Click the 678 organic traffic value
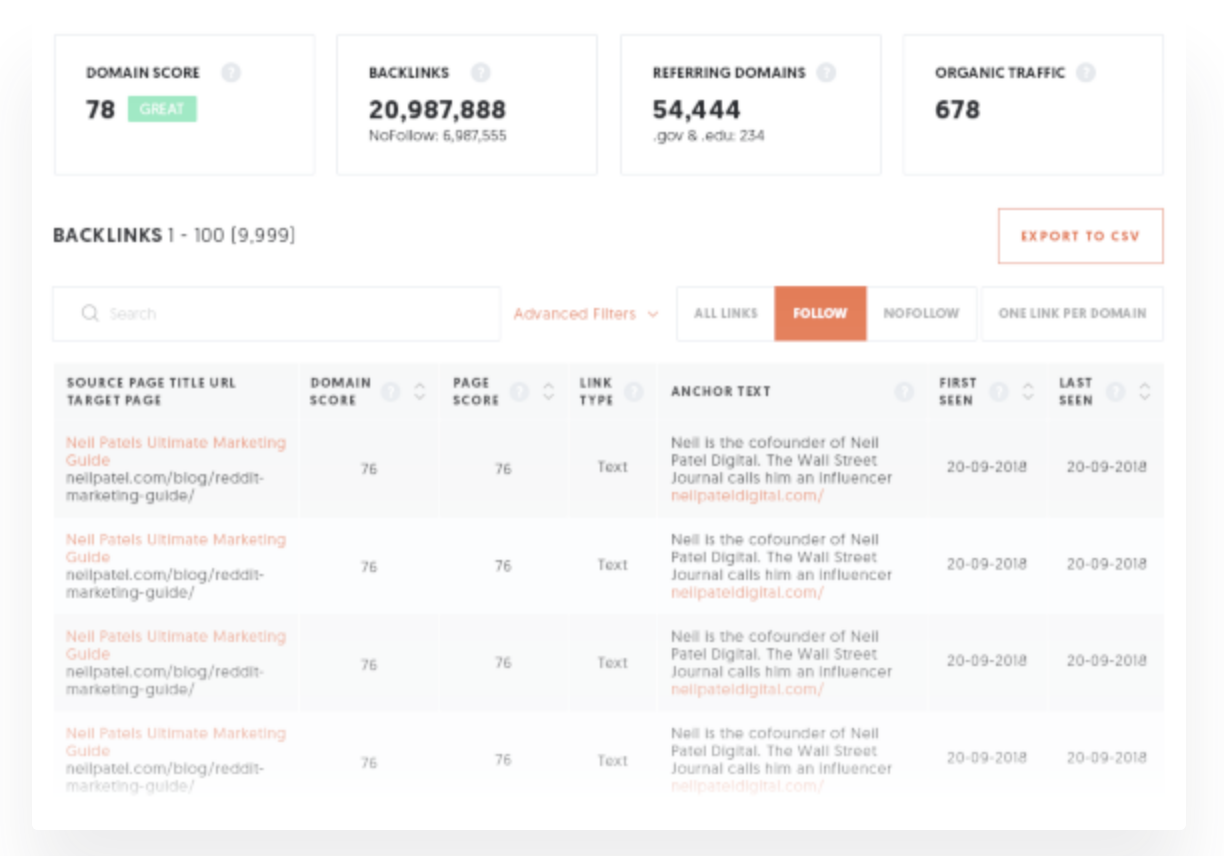The image size is (1224, 856). 957,109
